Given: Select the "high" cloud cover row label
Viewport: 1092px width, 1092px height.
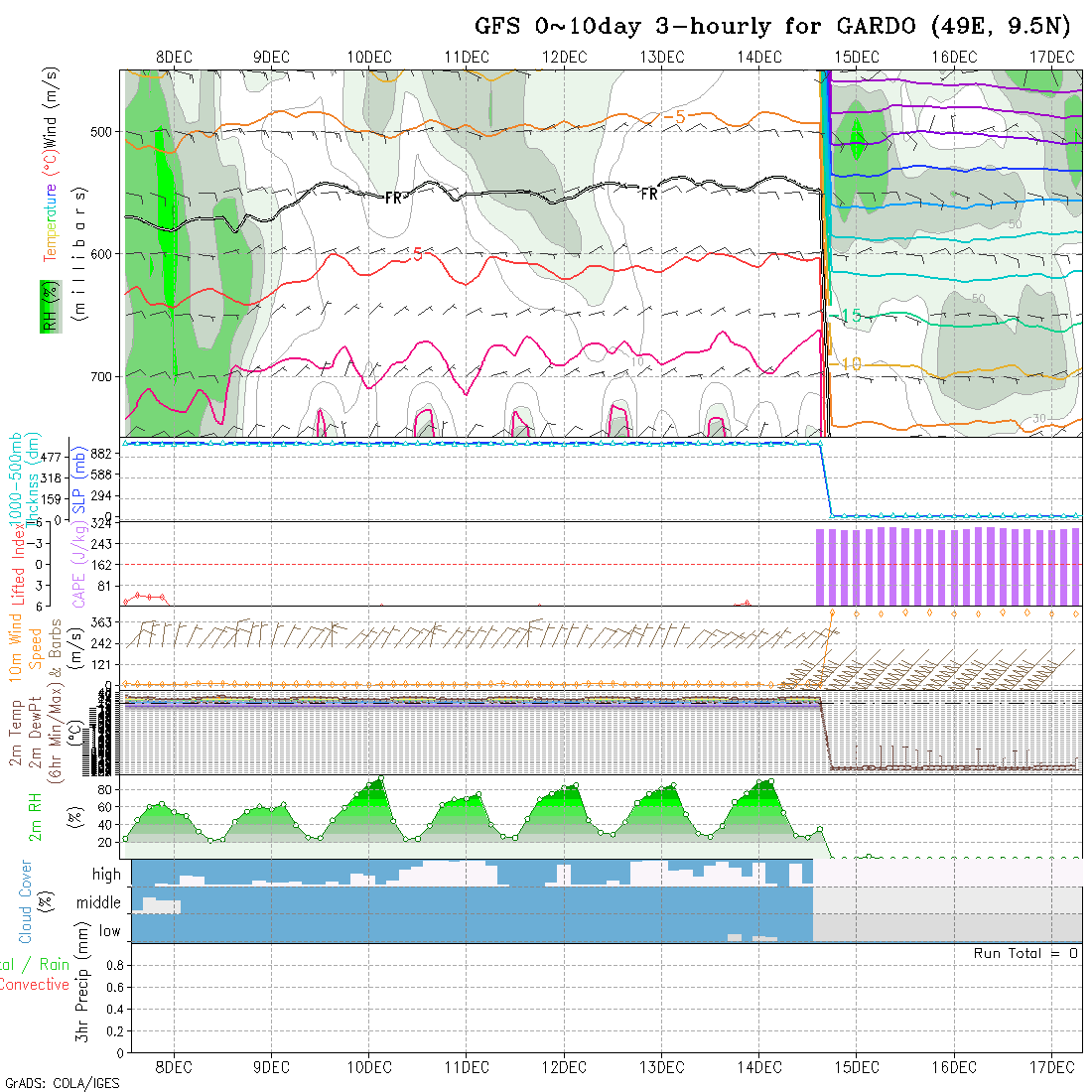Looking at the screenshot, I should tap(106, 875).
